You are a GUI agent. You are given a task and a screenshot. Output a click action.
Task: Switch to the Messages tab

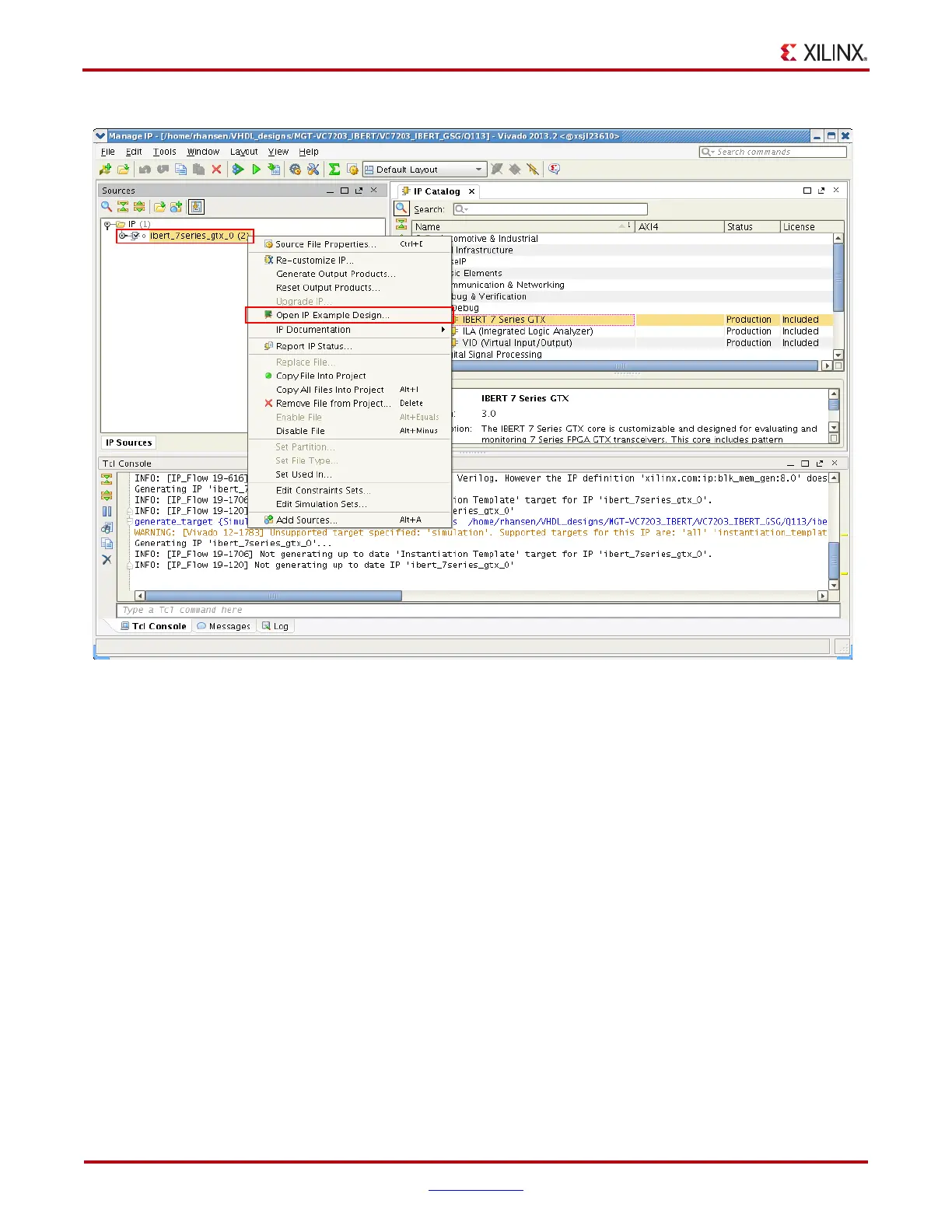tap(223, 626)
